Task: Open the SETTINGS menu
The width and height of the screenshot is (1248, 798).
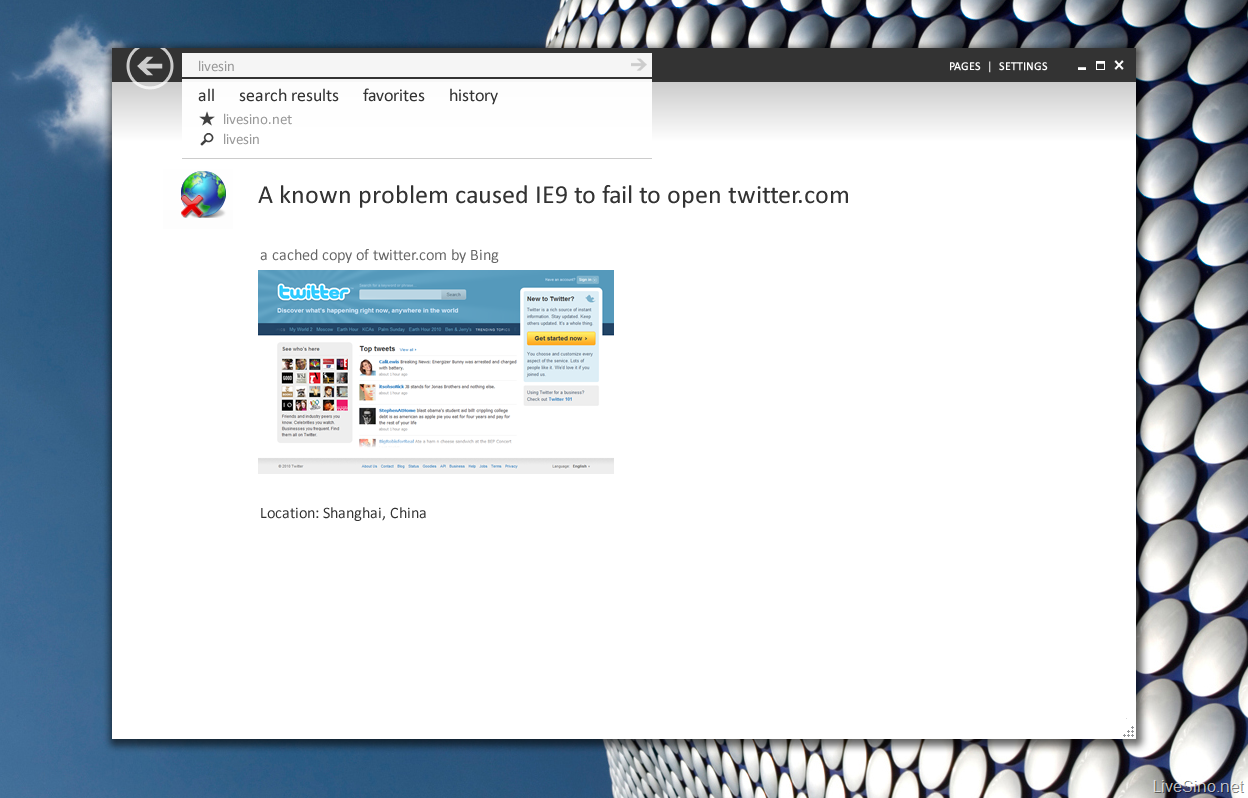Action: [x=1023, y=67]
